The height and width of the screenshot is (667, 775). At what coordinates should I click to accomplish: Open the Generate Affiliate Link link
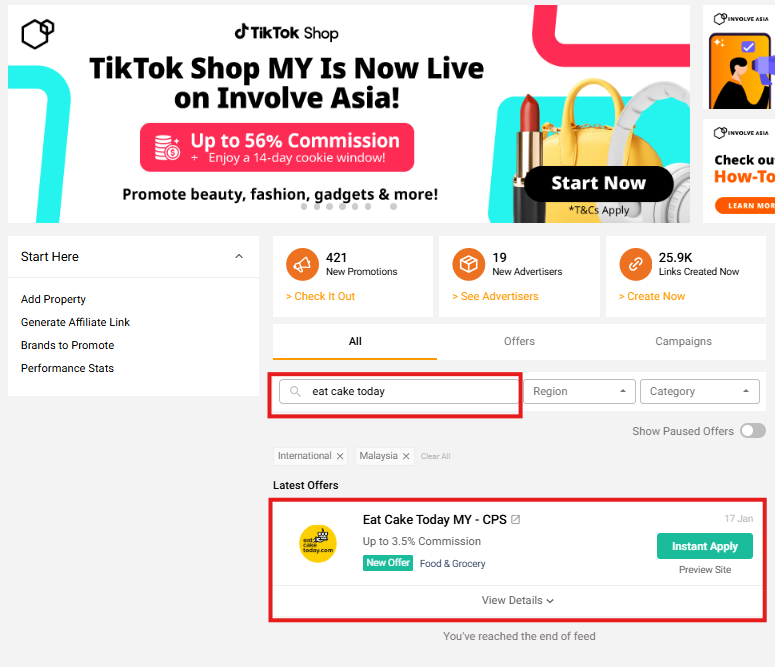75,322
